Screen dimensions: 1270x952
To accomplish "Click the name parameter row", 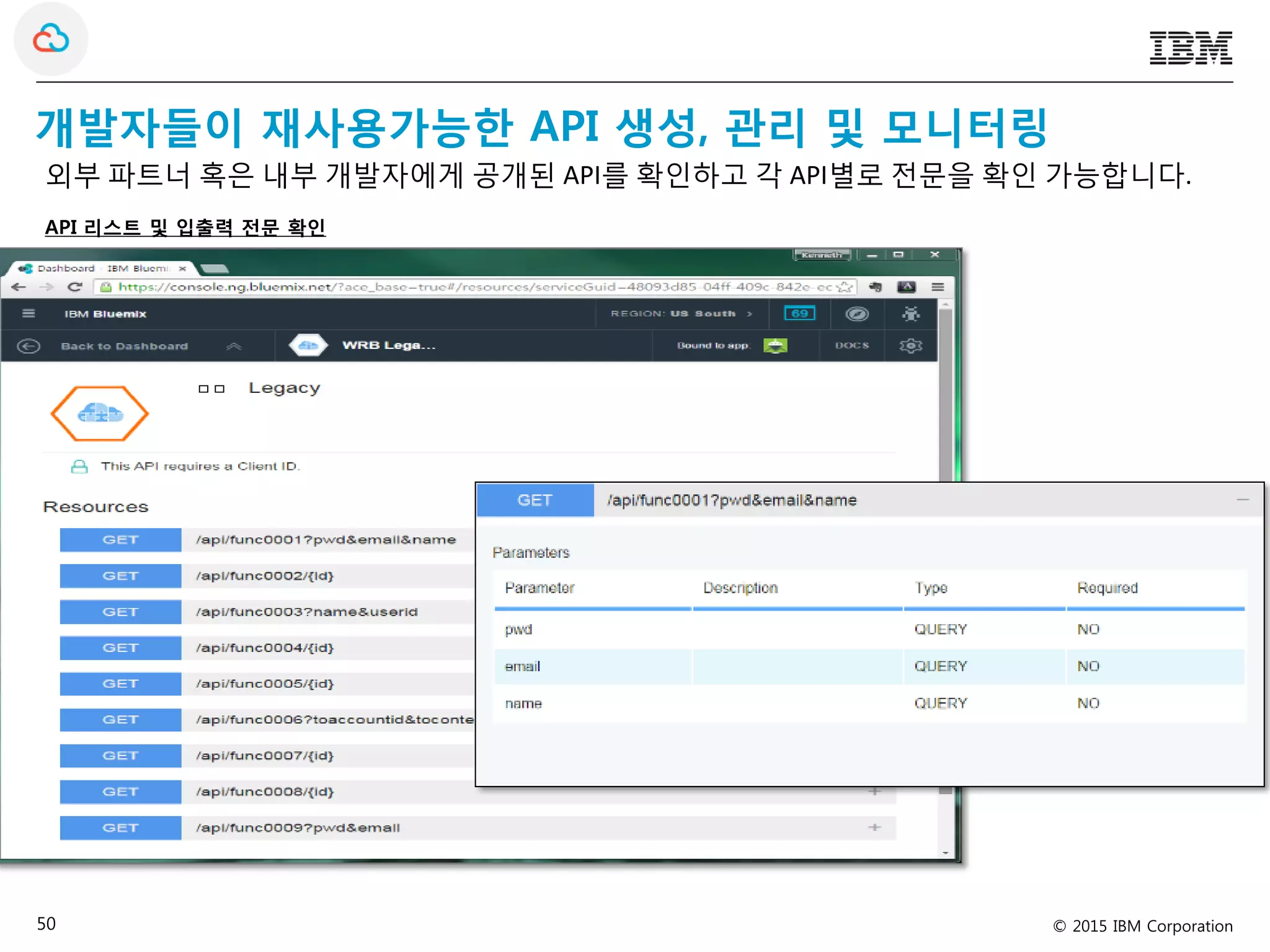I will [869, 703].
